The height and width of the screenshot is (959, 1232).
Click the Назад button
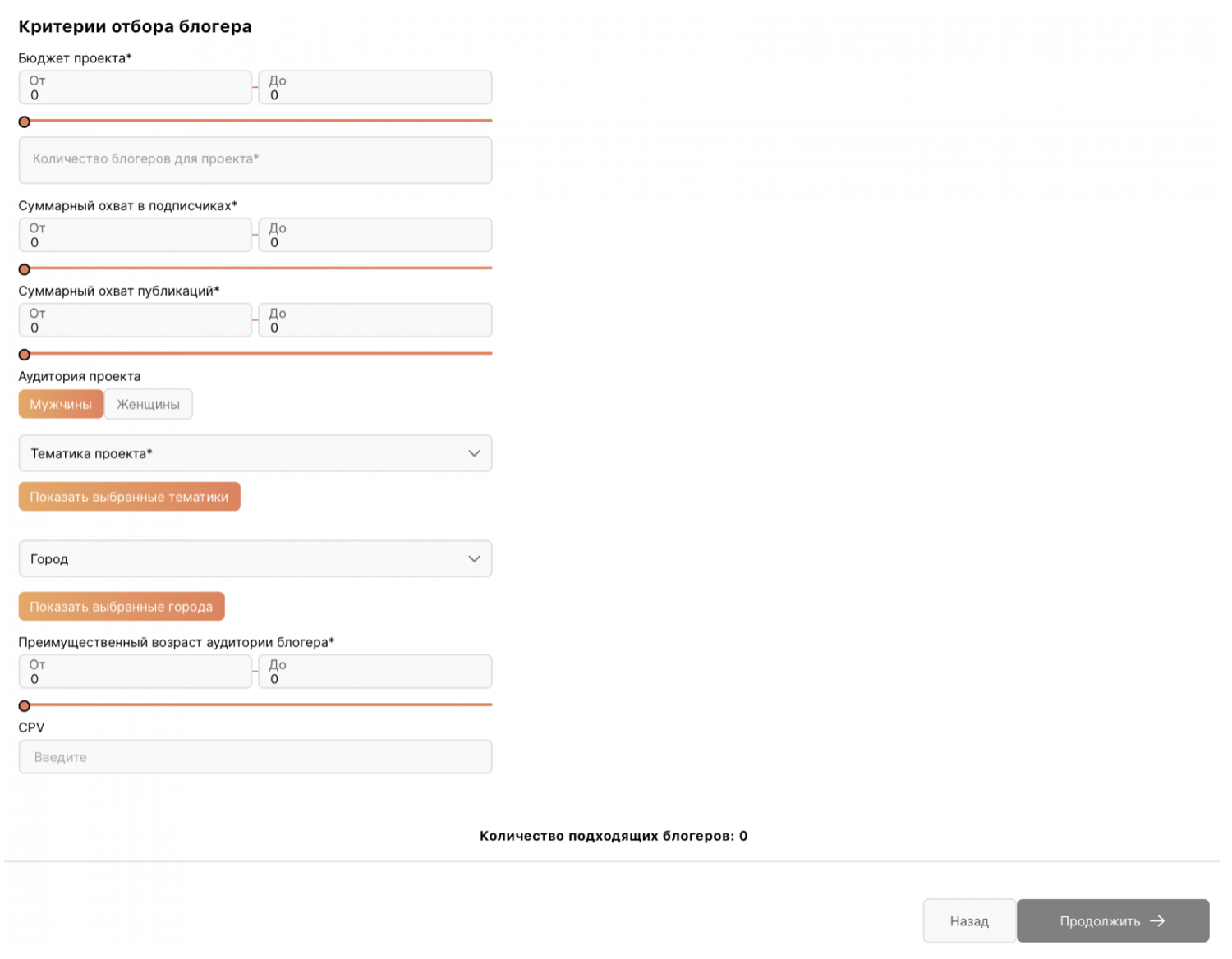pyautogui.click(x=968, y=921)
